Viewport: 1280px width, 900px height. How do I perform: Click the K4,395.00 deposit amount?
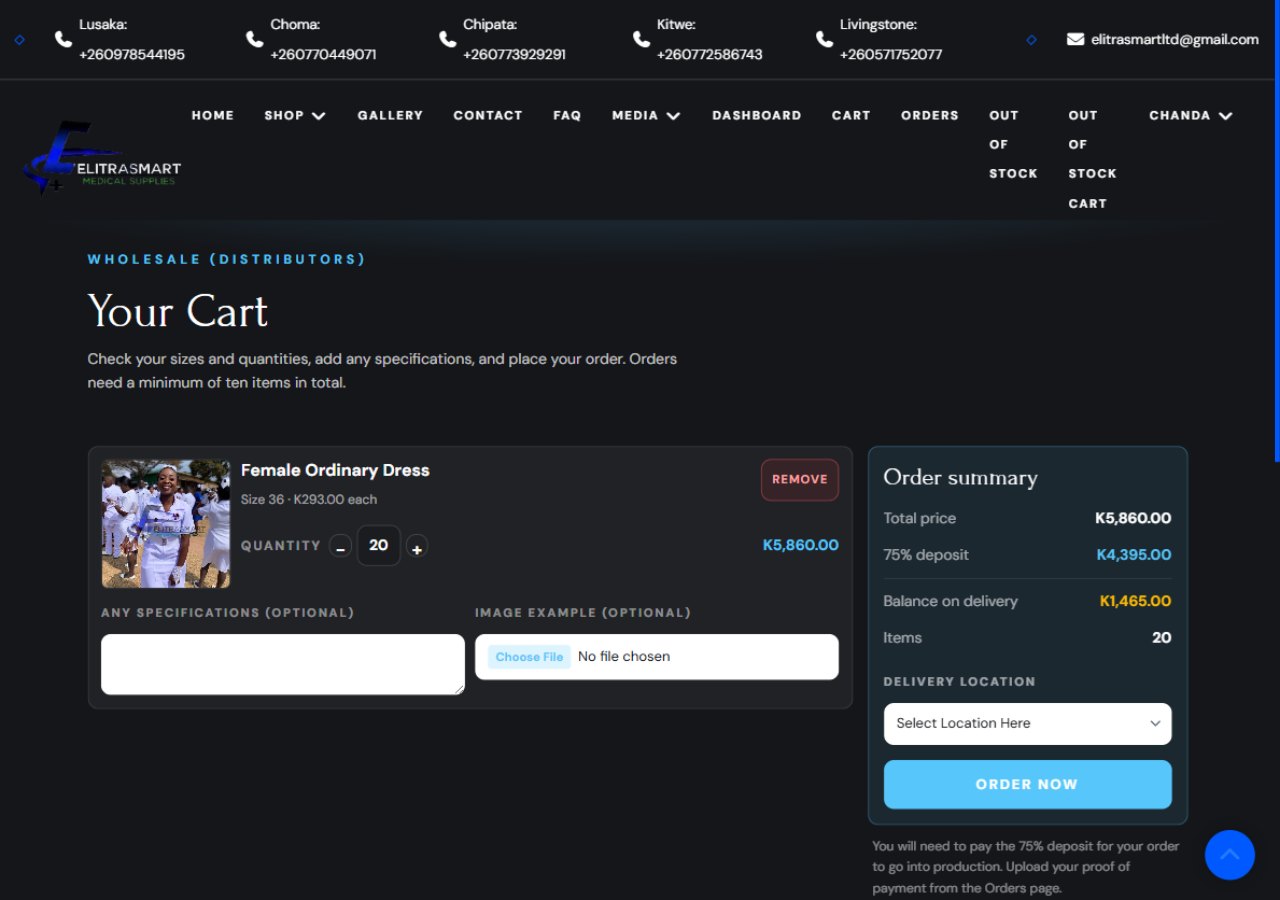point(1134,555)
